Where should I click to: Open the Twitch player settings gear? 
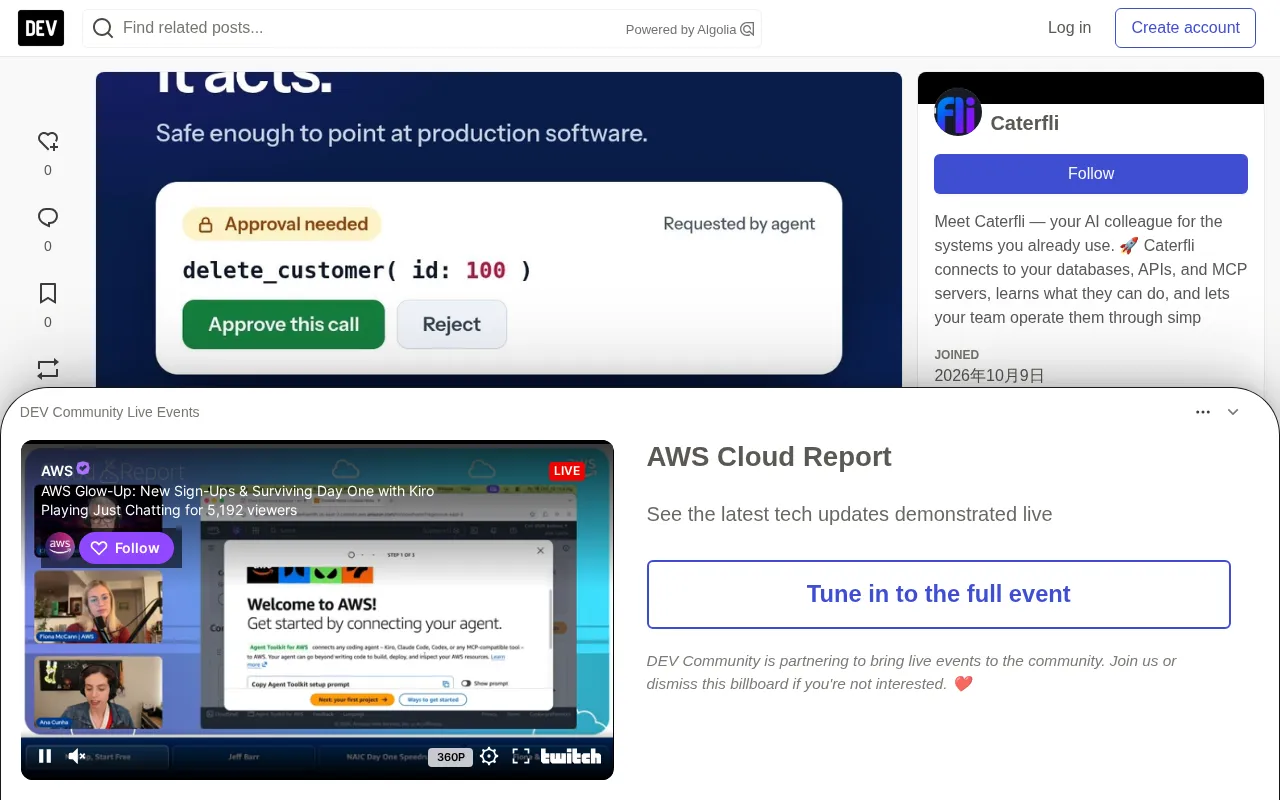click(x=489, y=756)
